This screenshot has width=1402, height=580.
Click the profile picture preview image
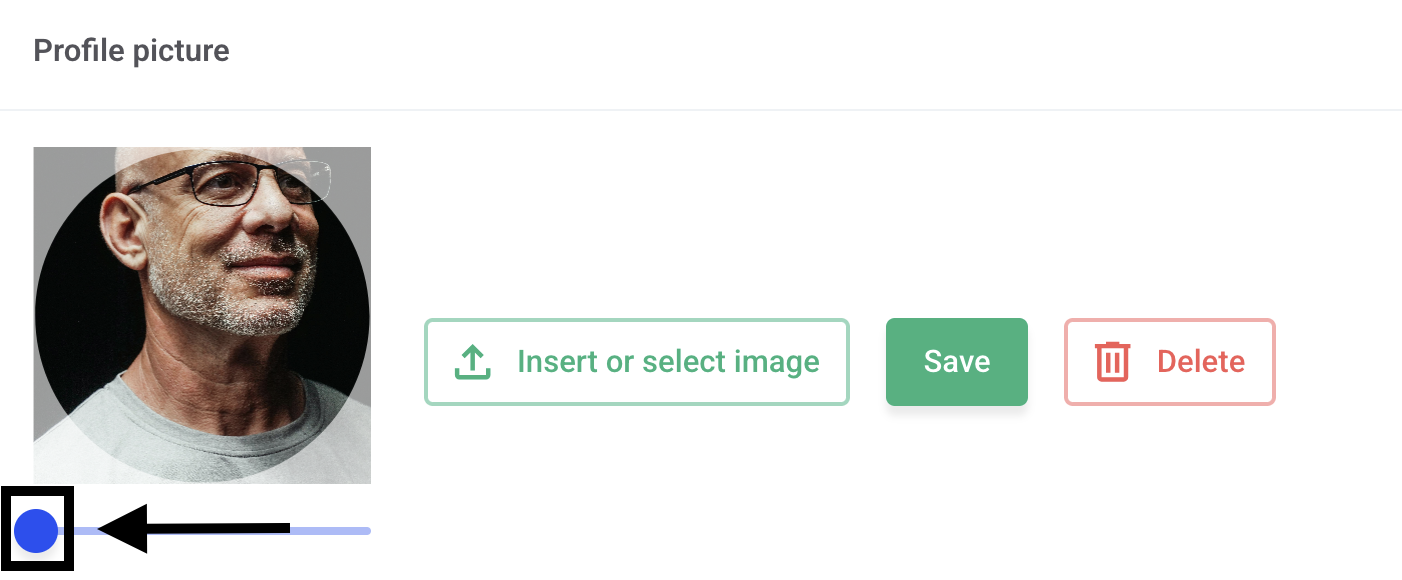click(x=202, y=315)
